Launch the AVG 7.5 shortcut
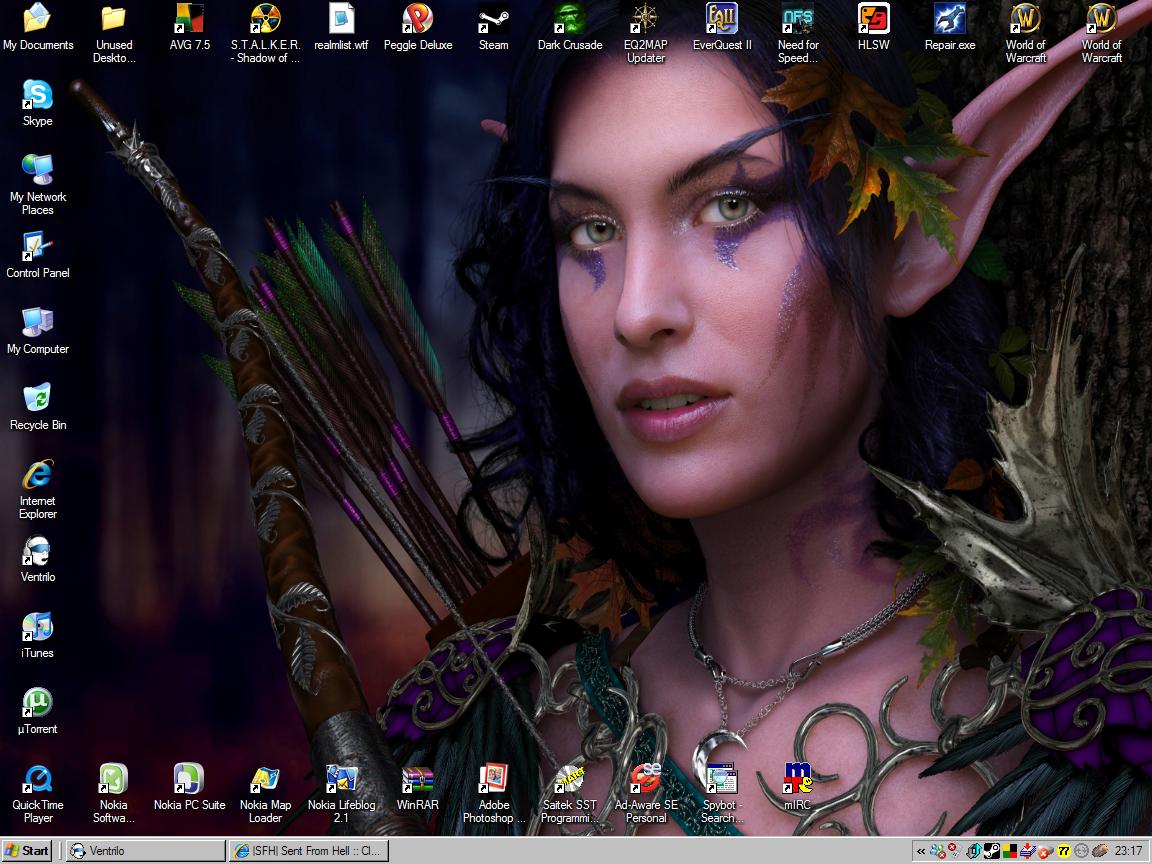The height and width of the screenshot is (864, 1152). pos(190,27)
